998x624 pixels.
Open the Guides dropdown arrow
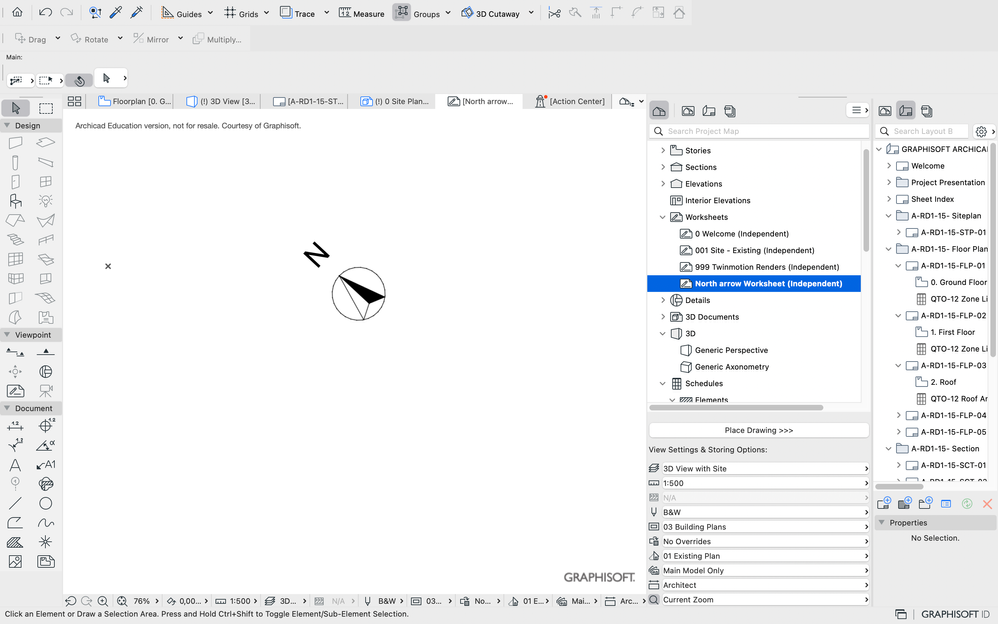coord(210,13)
